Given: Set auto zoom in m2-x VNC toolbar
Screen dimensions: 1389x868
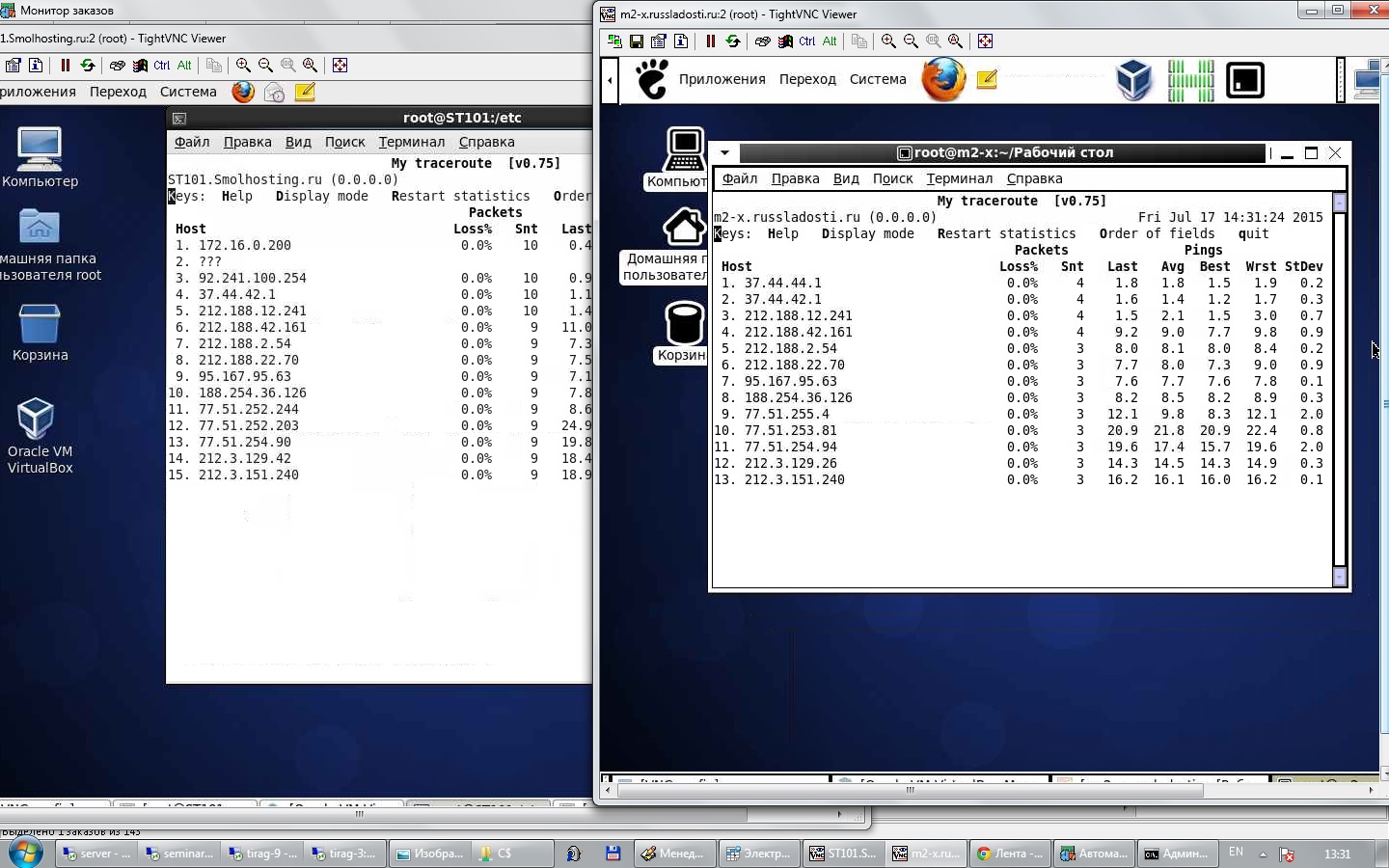Looking at the screenshot, I should point(956,41).
